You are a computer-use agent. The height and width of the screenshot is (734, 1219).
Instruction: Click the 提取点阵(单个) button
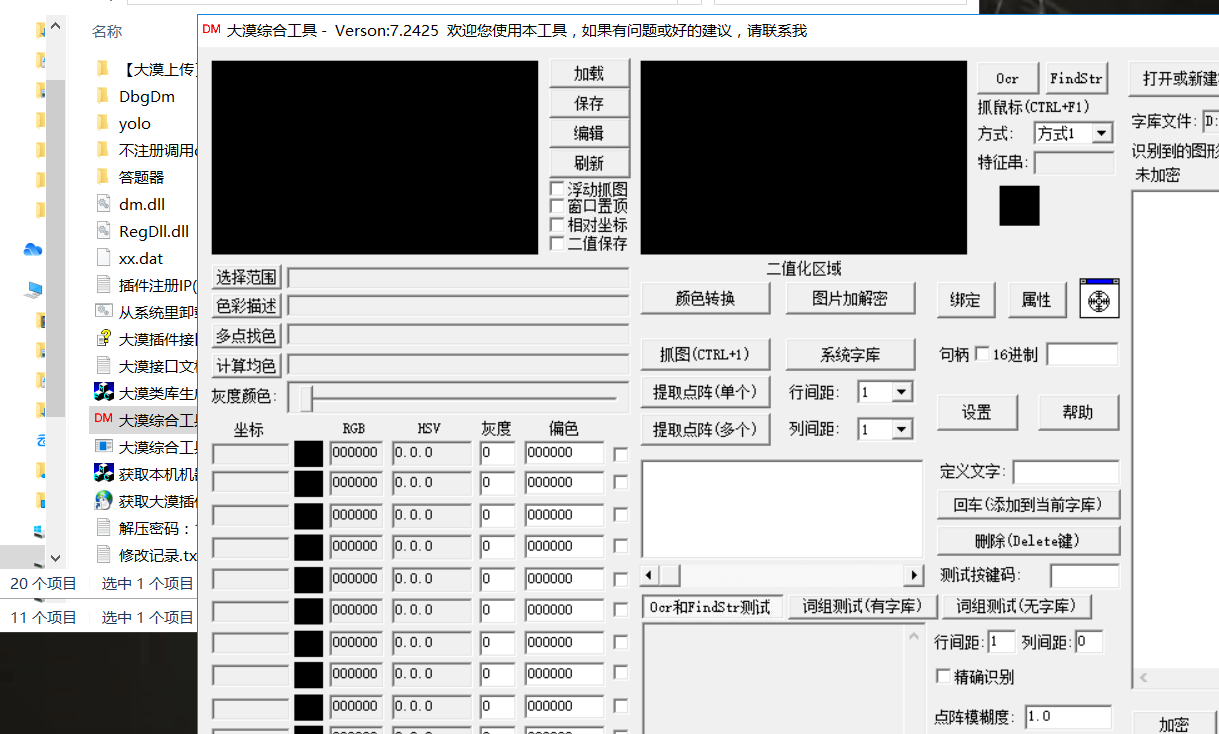tap(705, 392)
